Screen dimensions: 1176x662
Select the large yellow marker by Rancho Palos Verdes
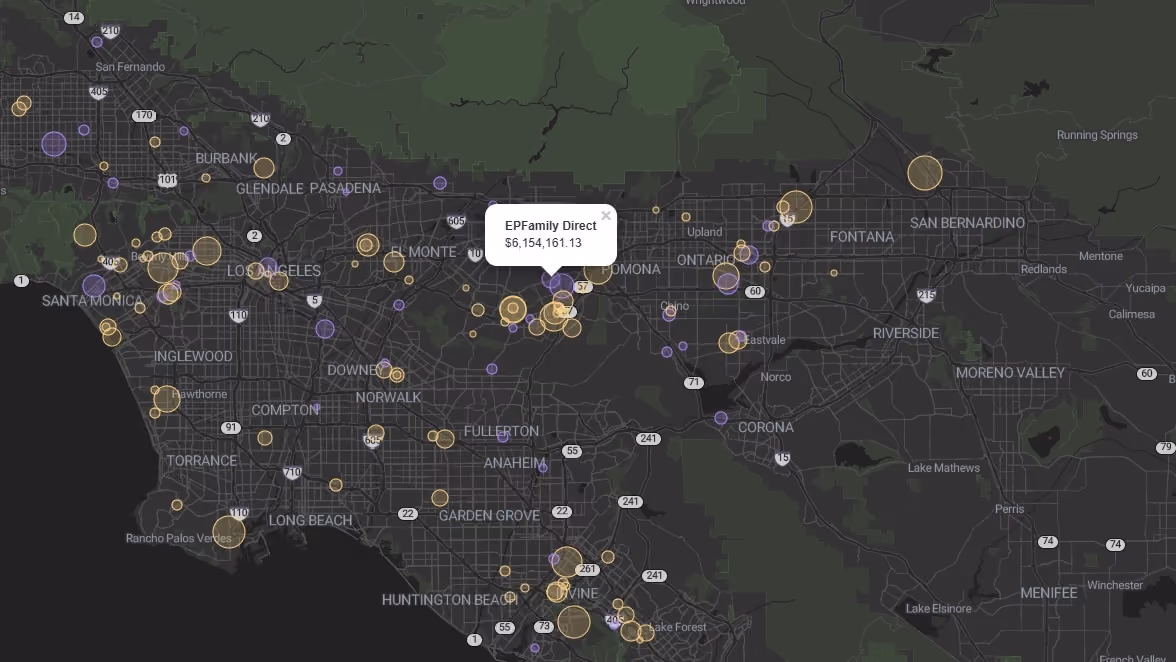point(229,532)
